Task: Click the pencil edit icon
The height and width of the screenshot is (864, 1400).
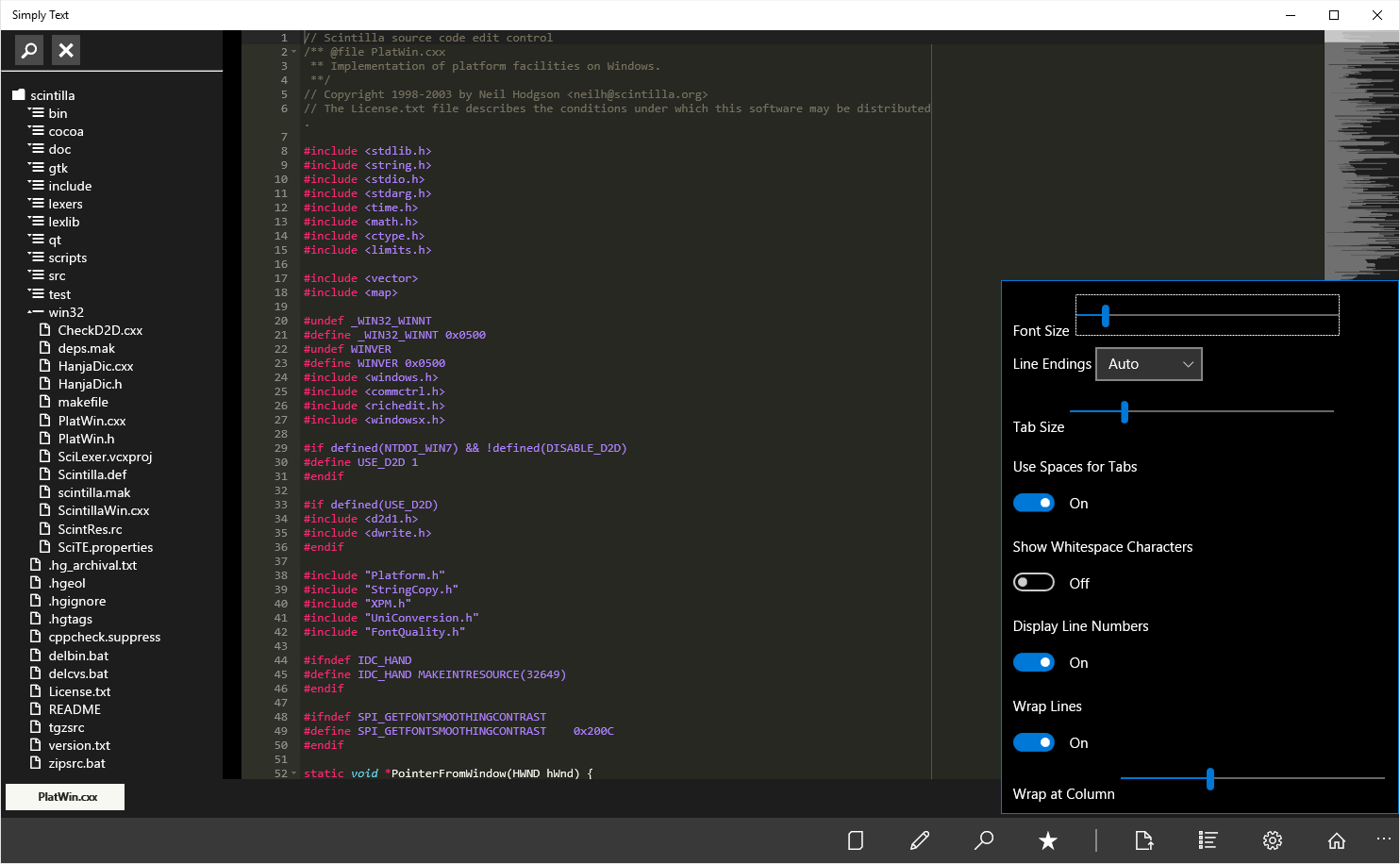Action: coord(920,840)
